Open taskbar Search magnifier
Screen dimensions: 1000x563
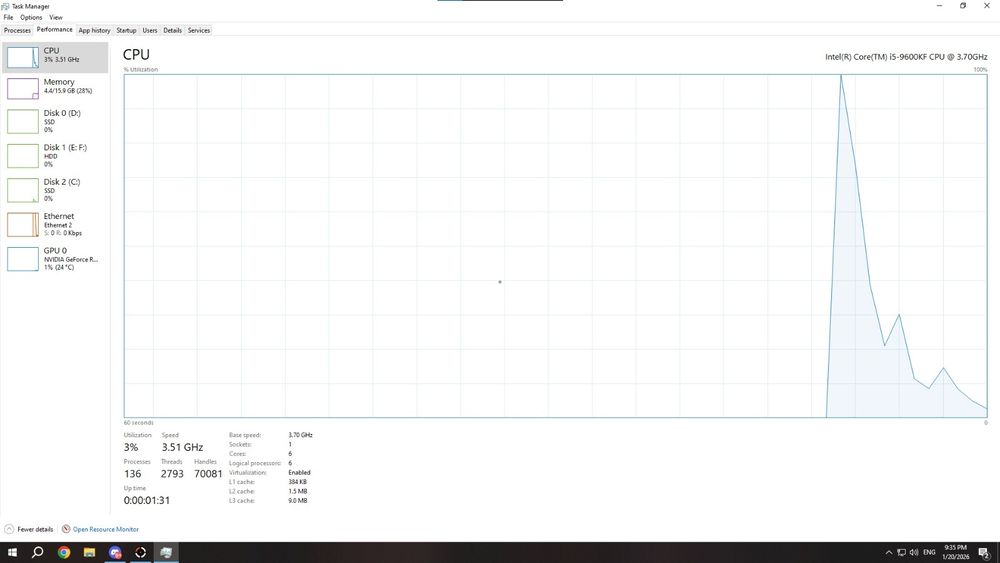tap(38, 552)
